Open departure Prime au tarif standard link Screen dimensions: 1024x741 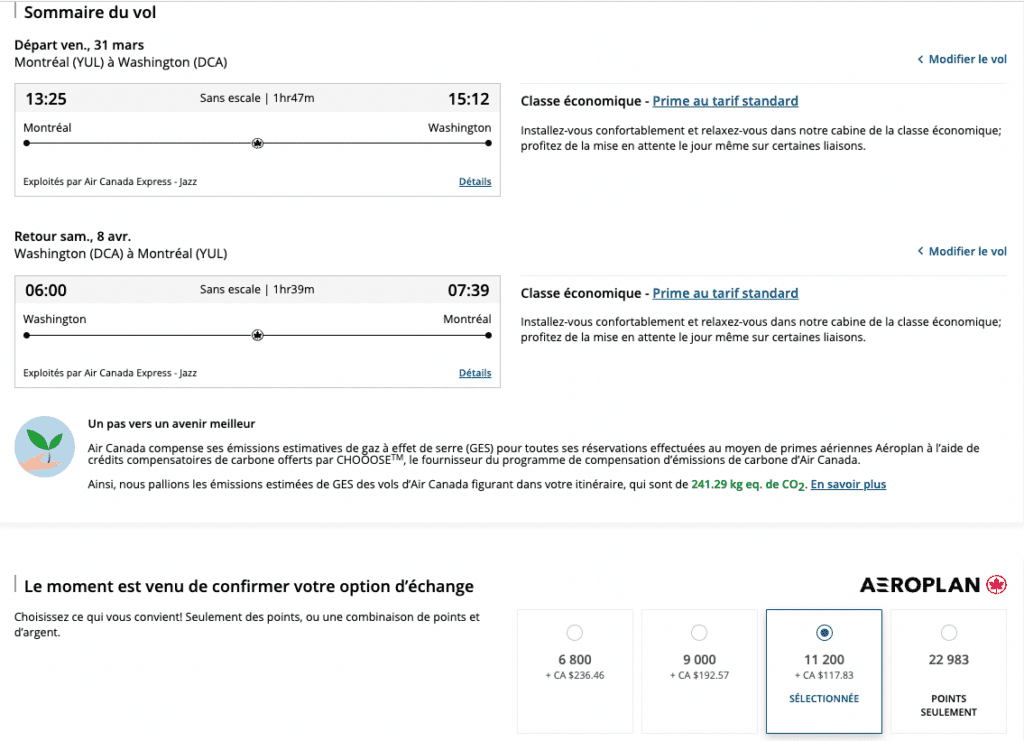[725, 101]
